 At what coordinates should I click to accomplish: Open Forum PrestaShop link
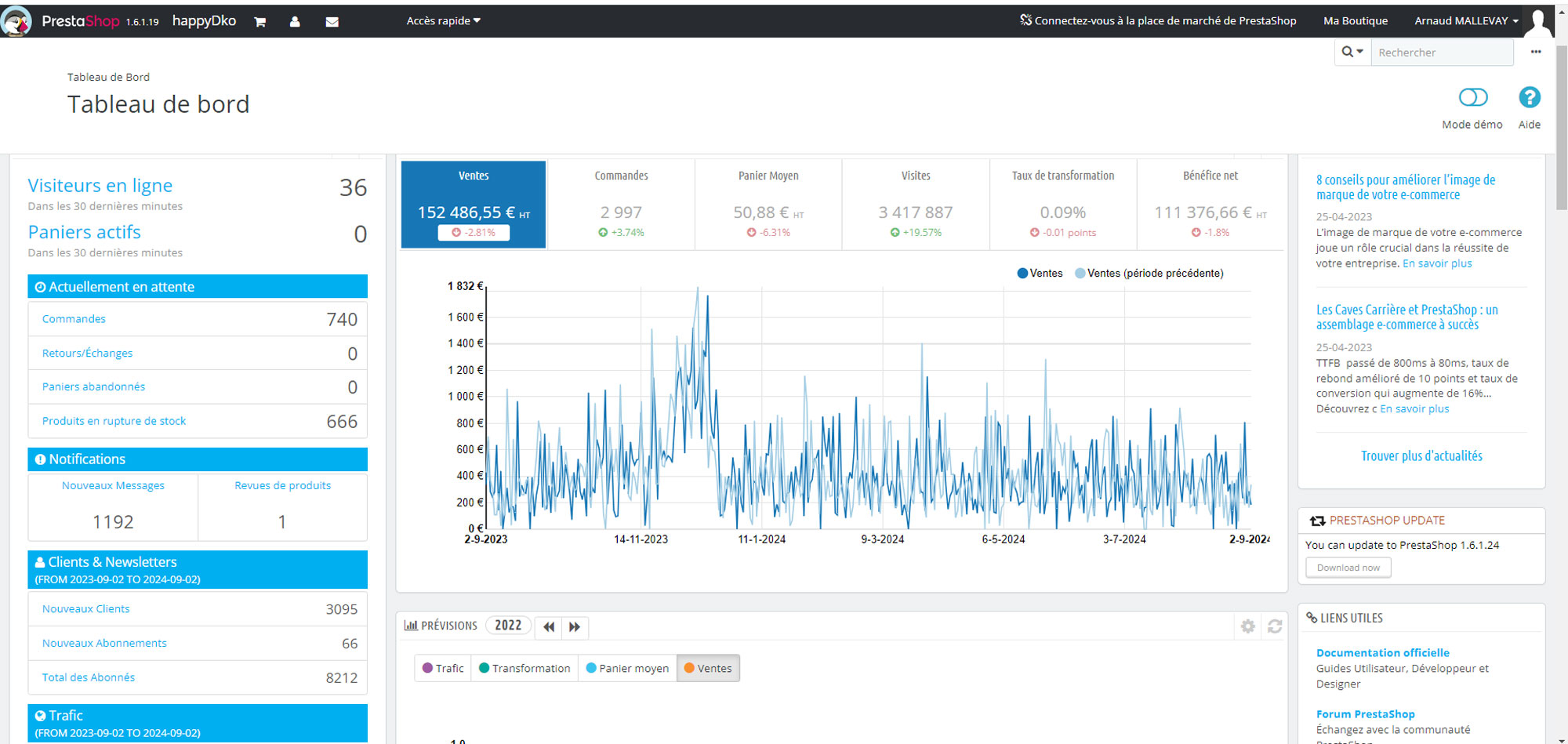(x=1366, y=714)
